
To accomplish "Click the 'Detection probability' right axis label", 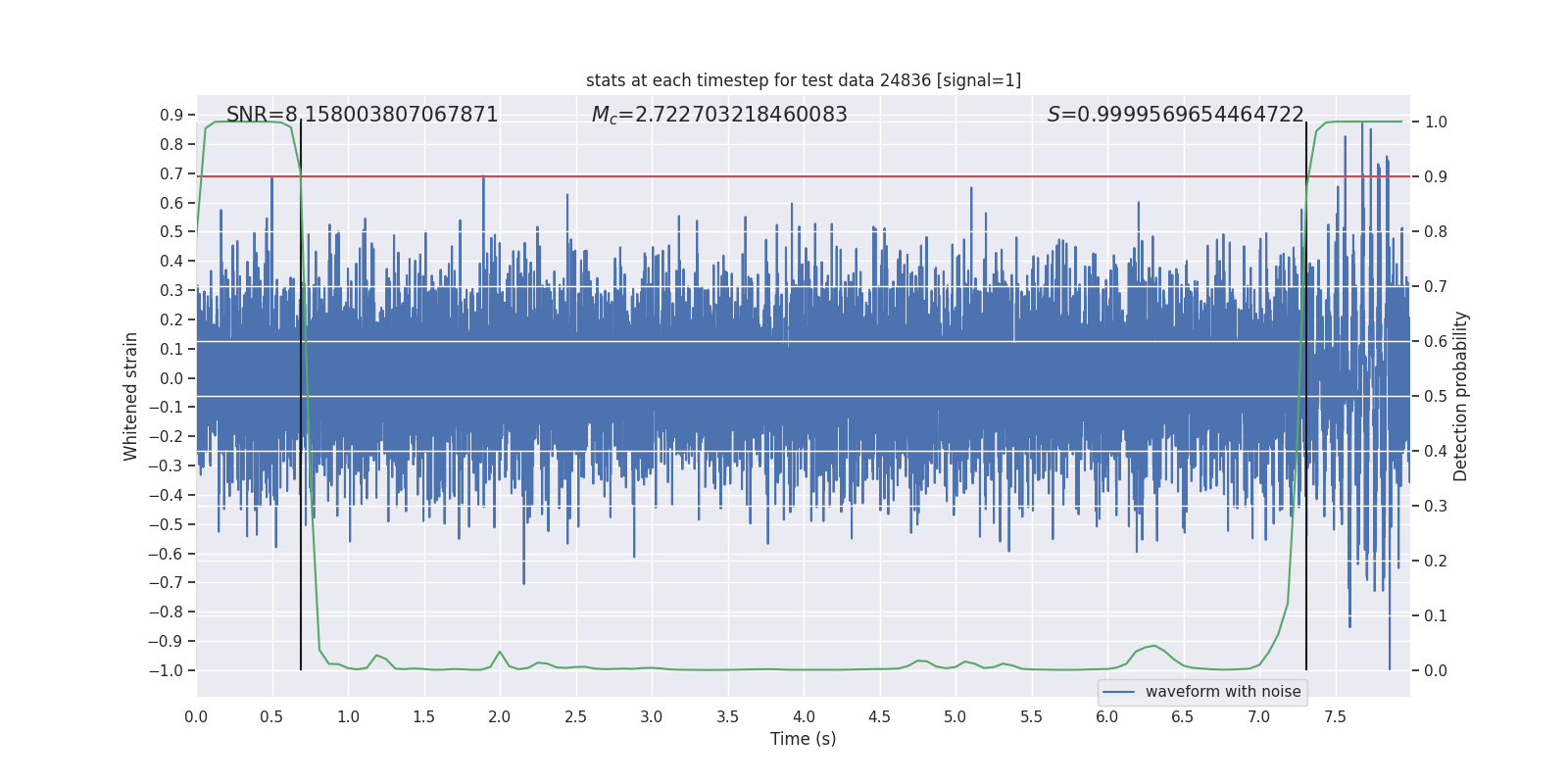I will click(1461, 396).
